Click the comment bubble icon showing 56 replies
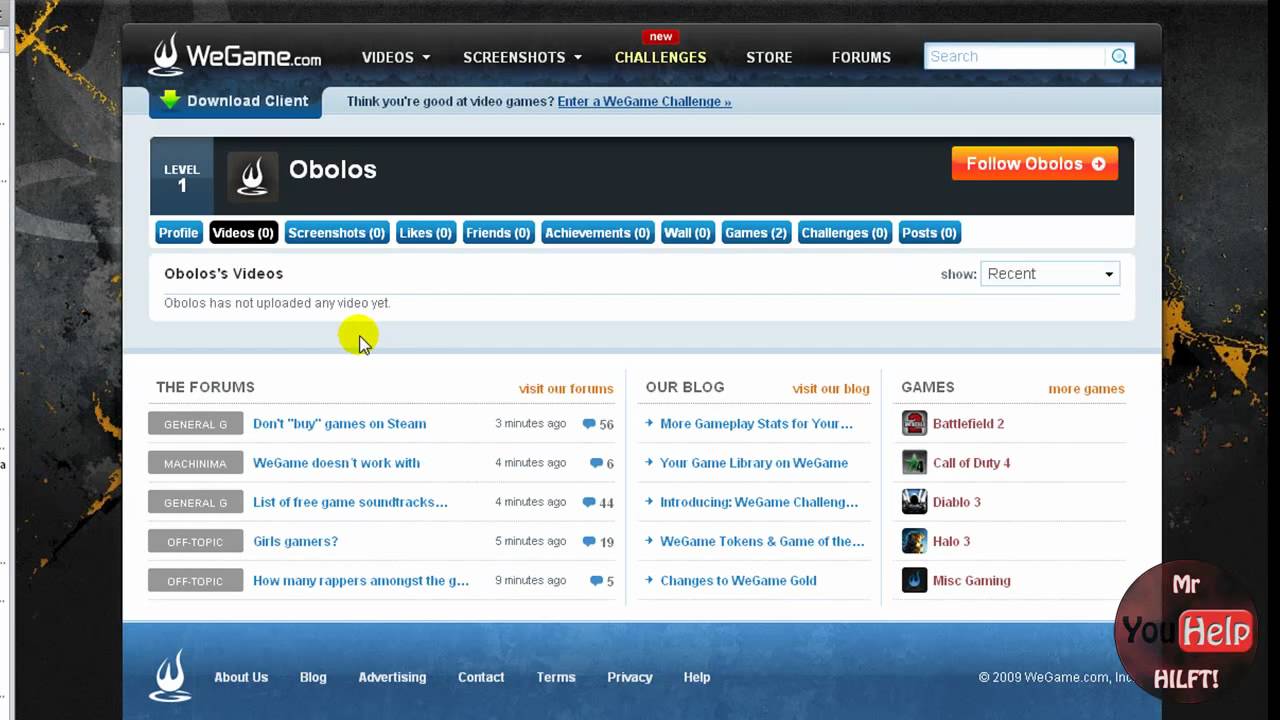Image resolution: width=1280 pixels, height=720 pixels. point(589,424)
